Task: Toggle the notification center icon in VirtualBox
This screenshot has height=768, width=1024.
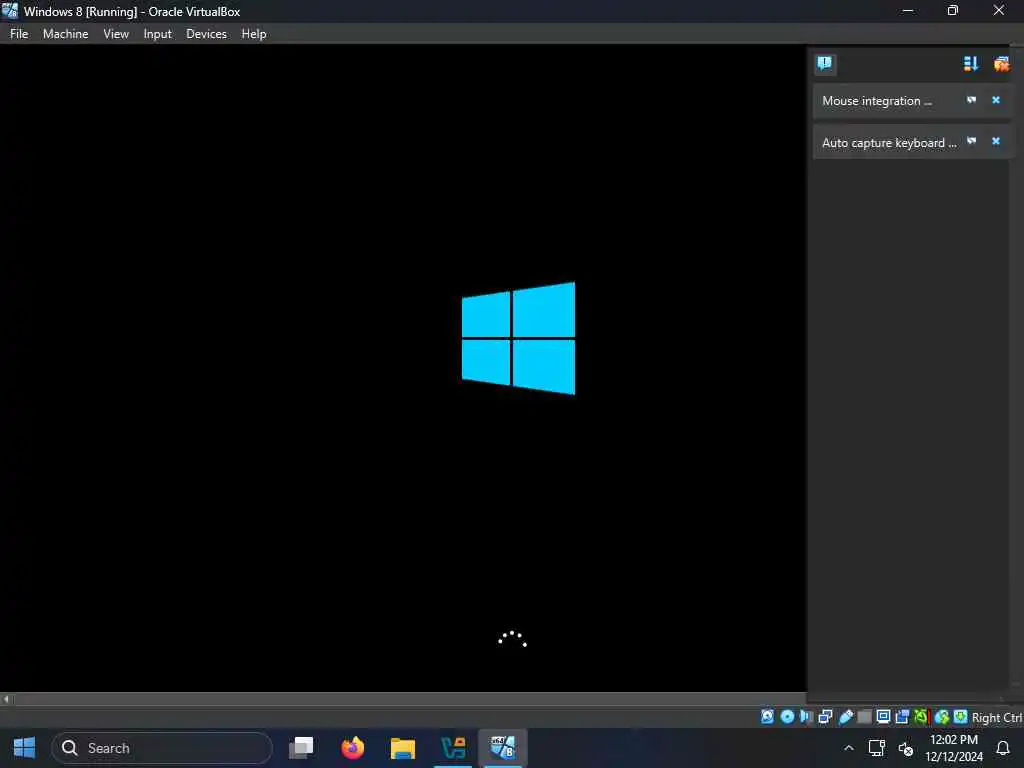Action: (x=825, y=63)
